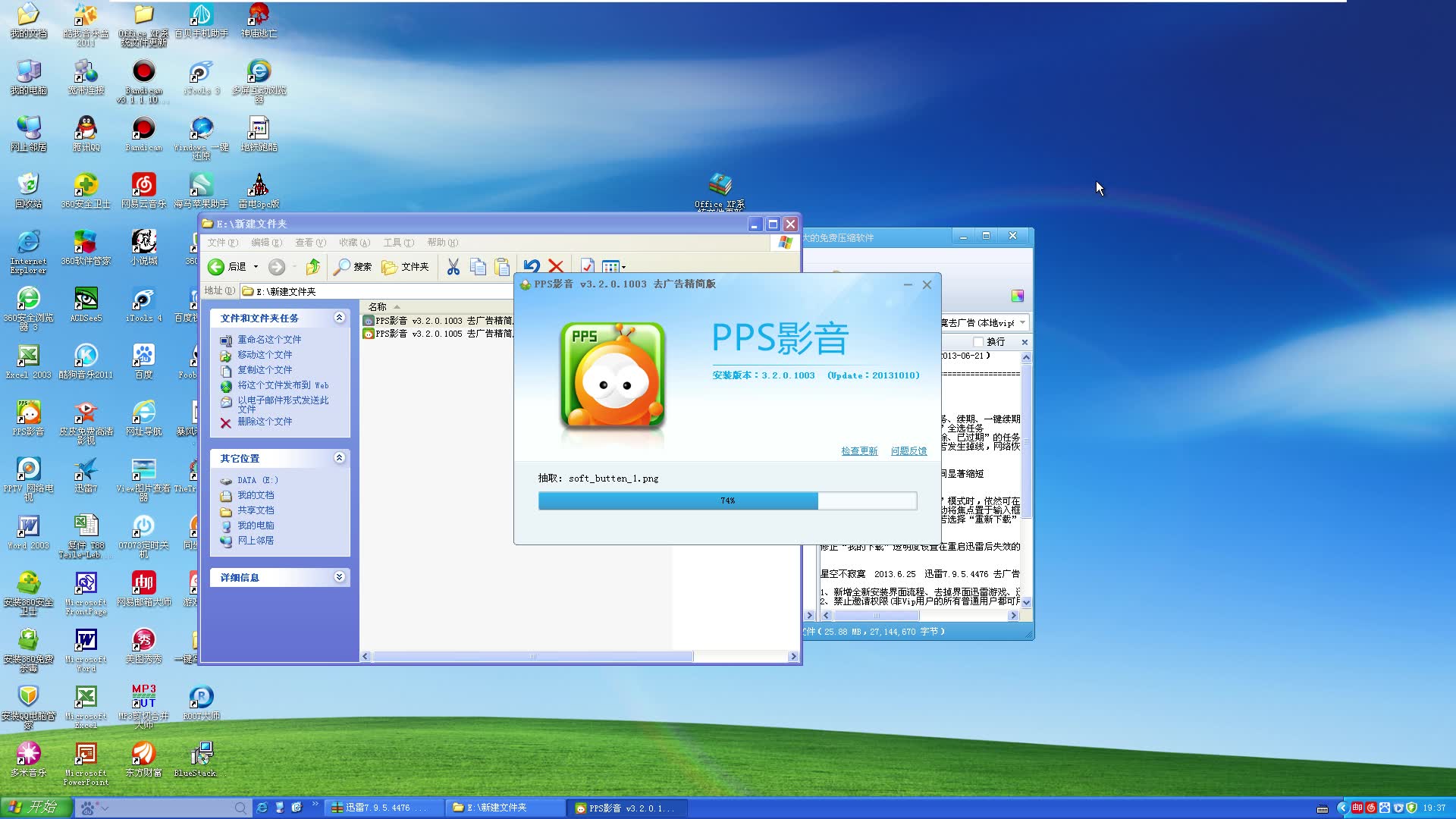The width and height of the screenshot is (1456, 819).
Task: Open Excel 2003 desktop icon
Action: pyautogui.click(x=28, y=361)
